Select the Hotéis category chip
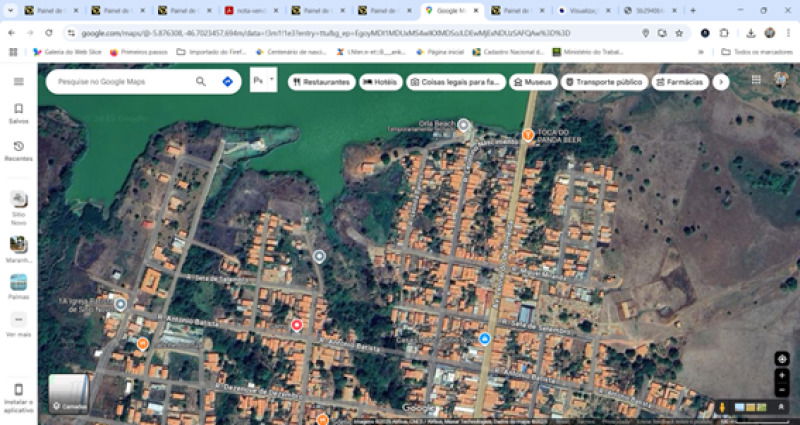800x425 pixels. (381, 82)
